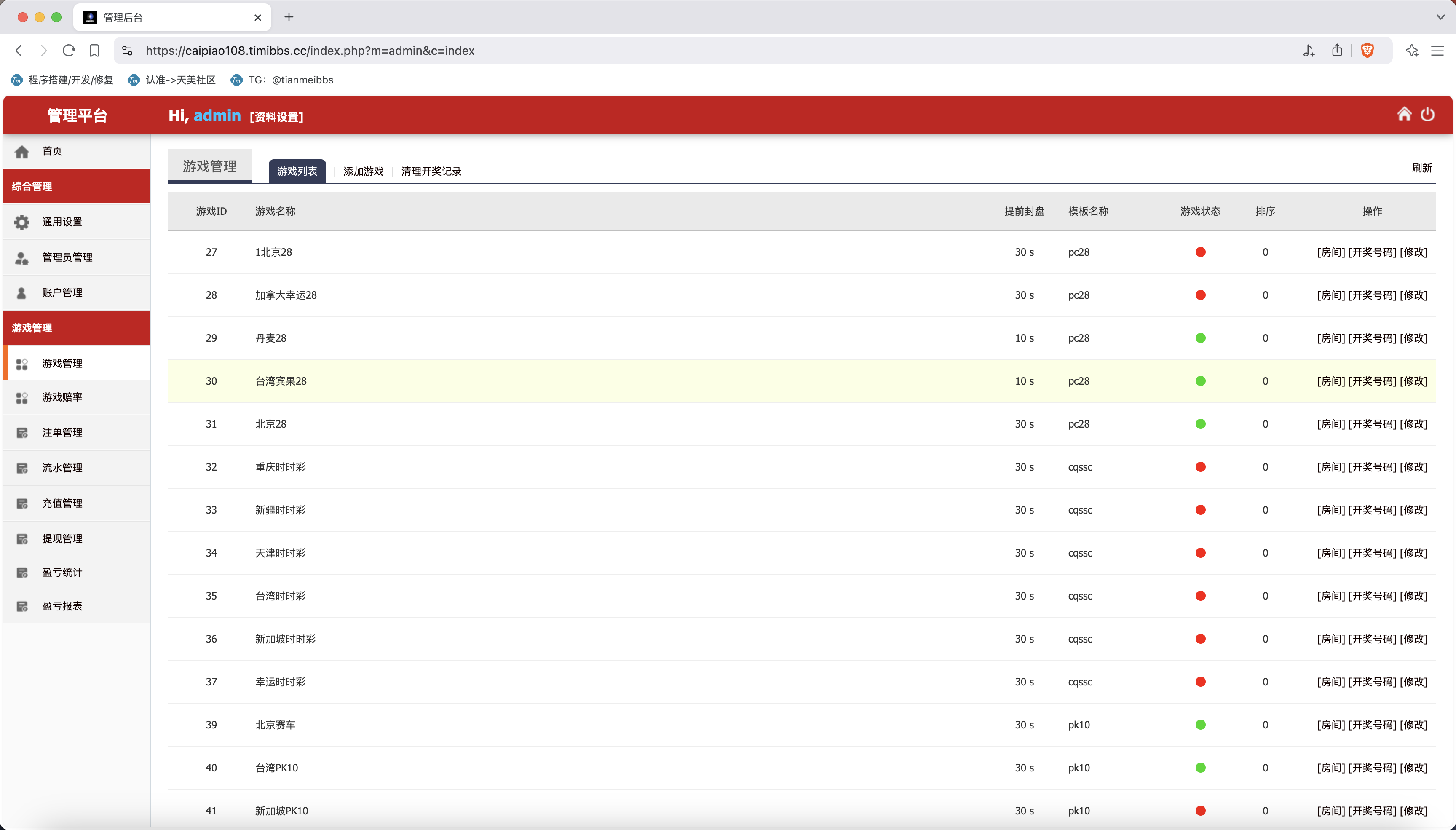
Task: Go back with browser back arrow
Action: point(19,51)
